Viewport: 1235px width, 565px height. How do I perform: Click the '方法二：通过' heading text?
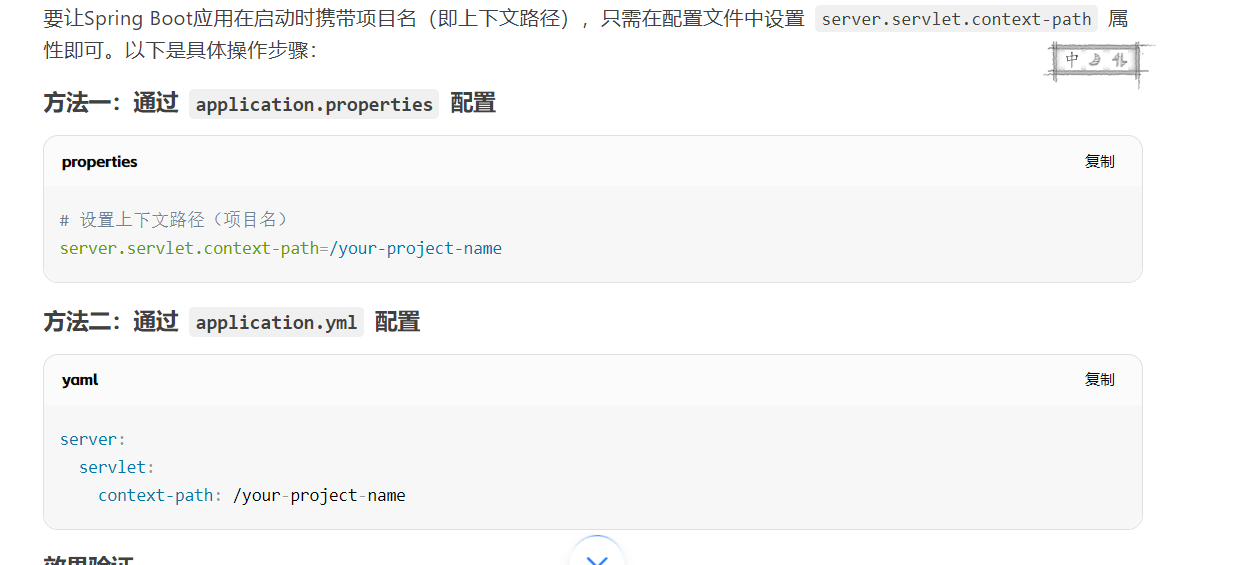pos(111,321)
